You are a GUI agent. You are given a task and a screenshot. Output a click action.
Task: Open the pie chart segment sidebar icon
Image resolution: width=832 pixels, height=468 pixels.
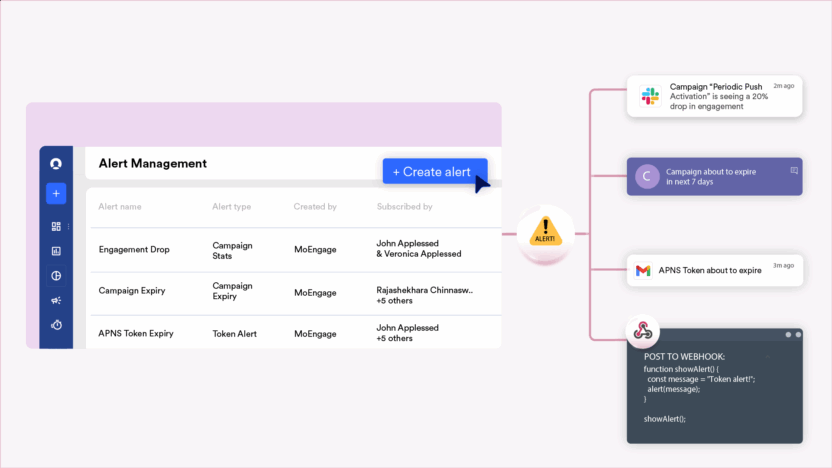point(56,276)
